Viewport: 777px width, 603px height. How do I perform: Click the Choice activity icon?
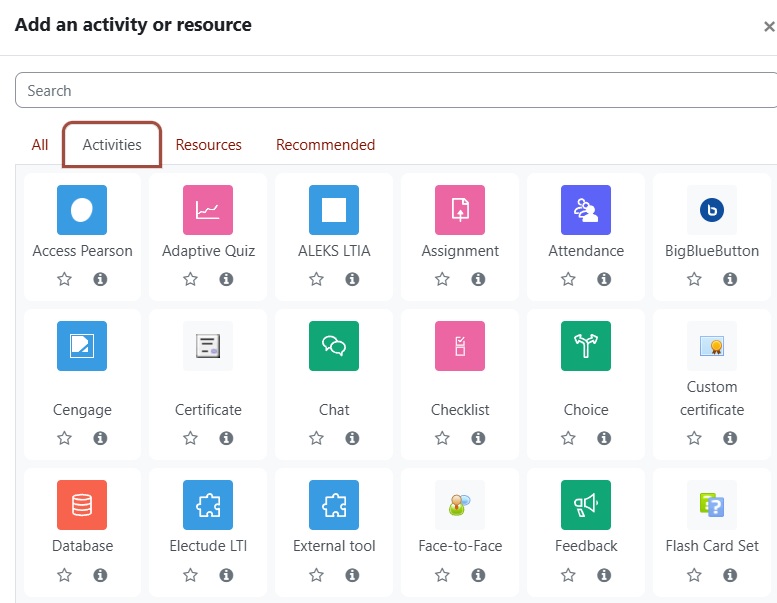[586, 346]
